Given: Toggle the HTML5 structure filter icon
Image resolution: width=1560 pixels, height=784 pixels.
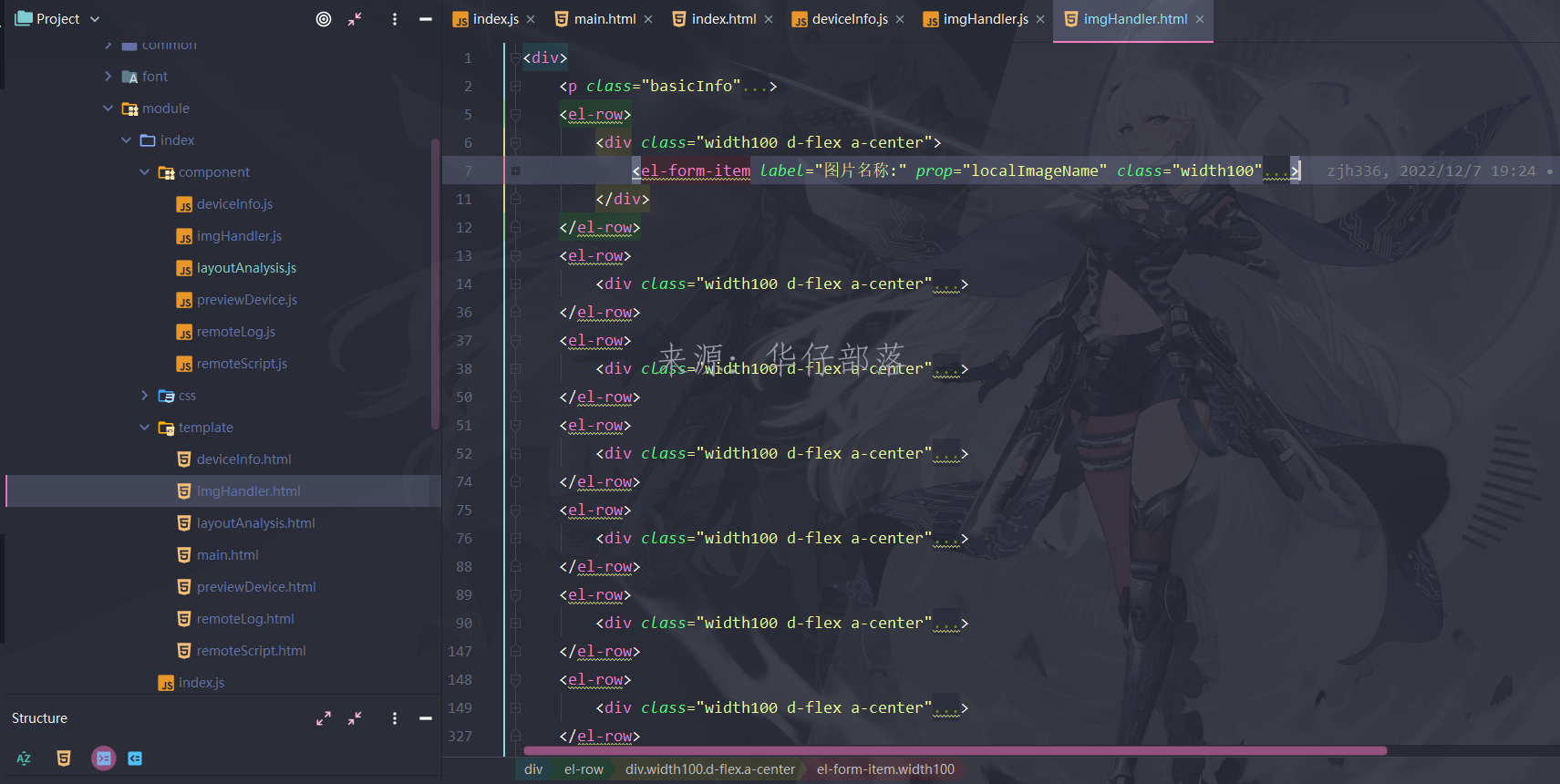Looking at the screenshot, I should pyautogui.click(x=64, y=758).
